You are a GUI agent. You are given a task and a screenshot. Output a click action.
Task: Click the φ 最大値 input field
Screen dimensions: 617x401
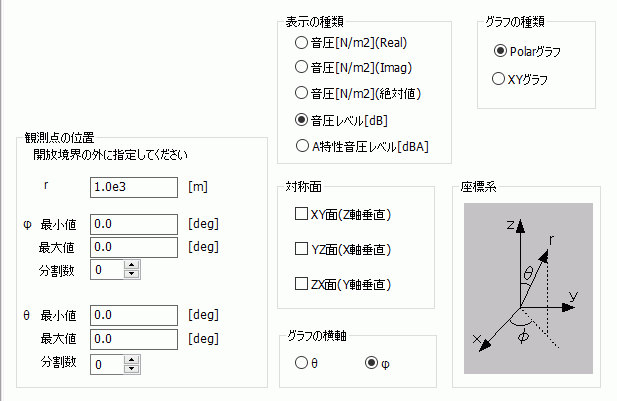pyautogui.click(x=134, y=246)
